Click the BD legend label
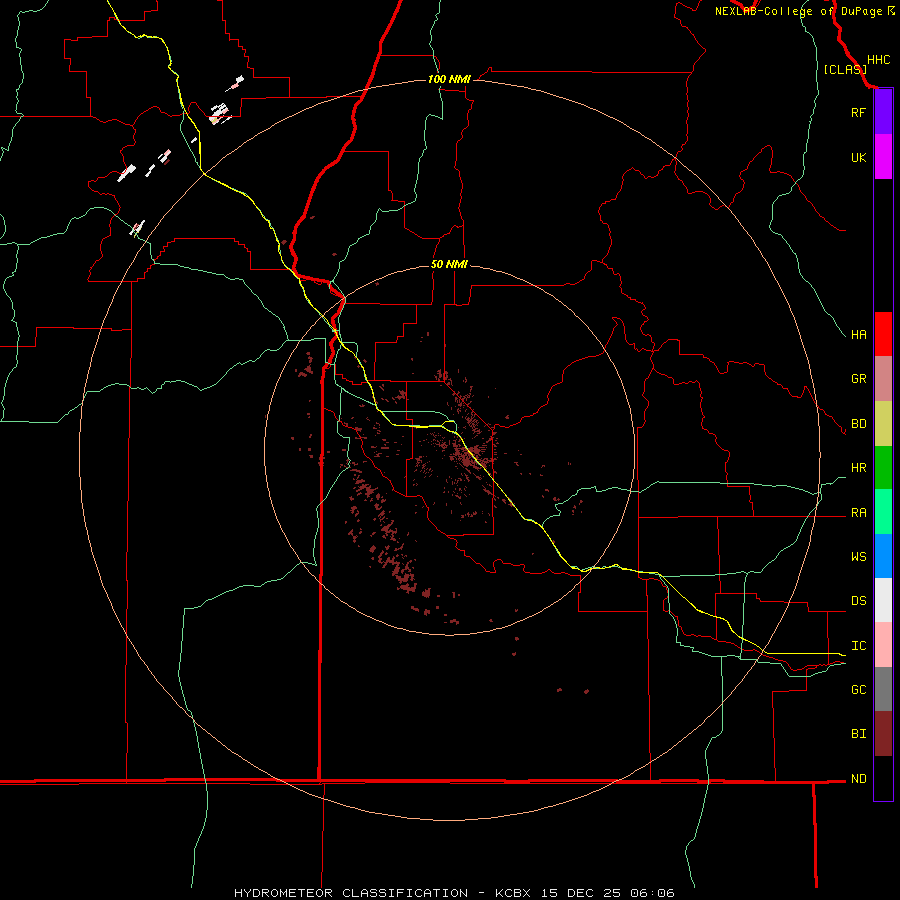The height and width of the screenshot is (900, 900). (x=859, y=424)
